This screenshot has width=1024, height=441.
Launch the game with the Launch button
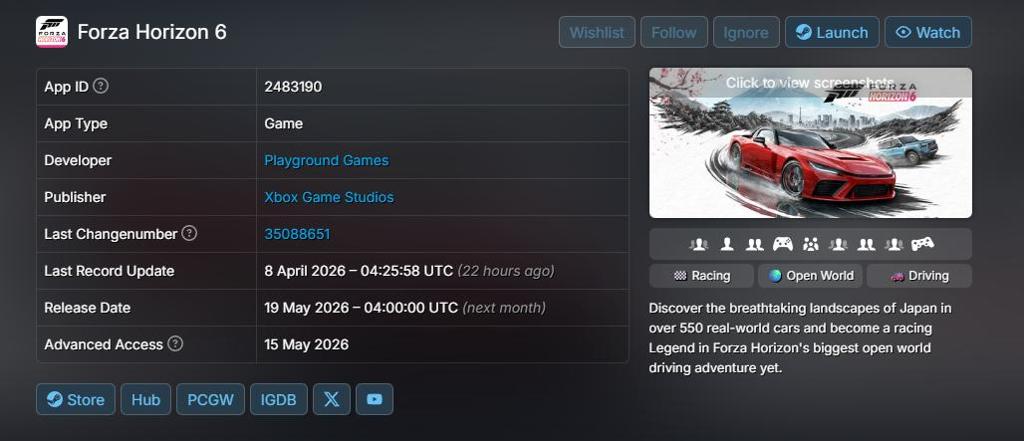832,32
